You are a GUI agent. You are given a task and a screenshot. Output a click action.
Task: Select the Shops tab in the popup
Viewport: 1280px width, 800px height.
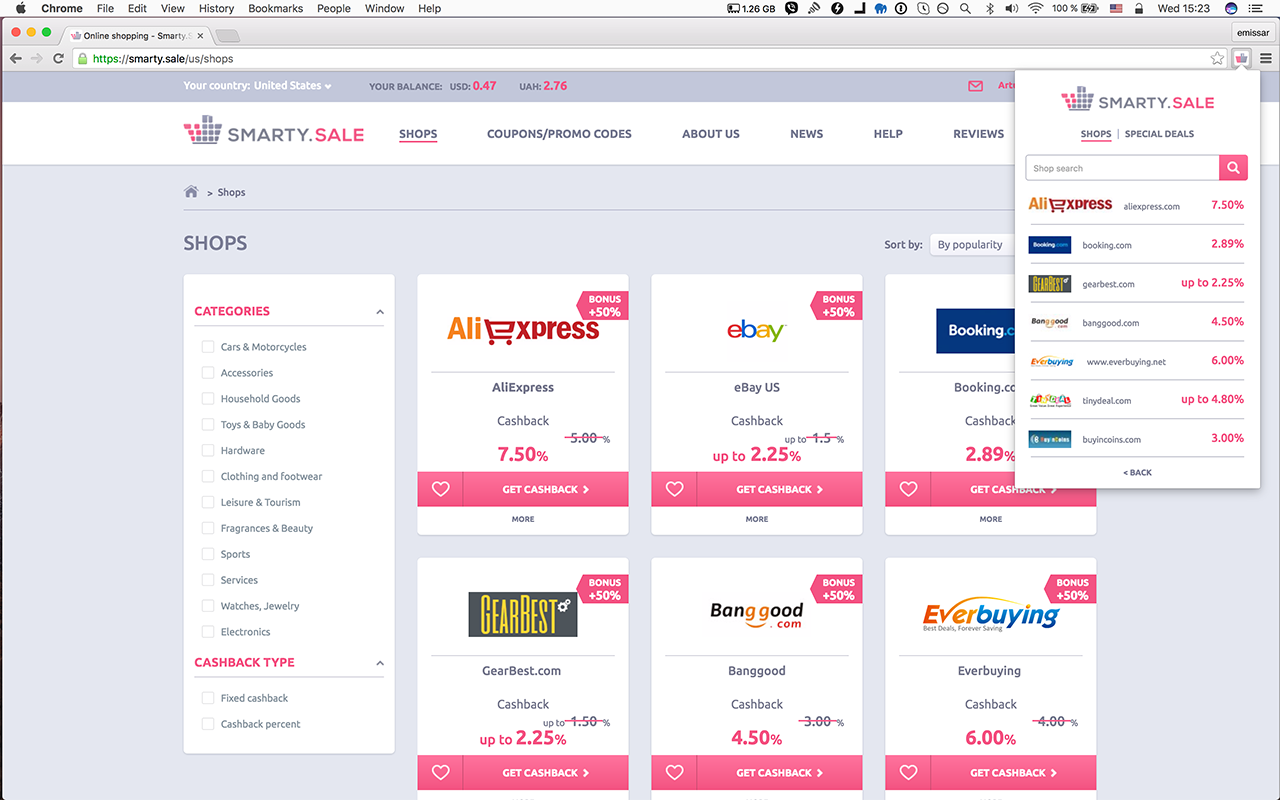pyautogui.click(x=1096, y=134)
